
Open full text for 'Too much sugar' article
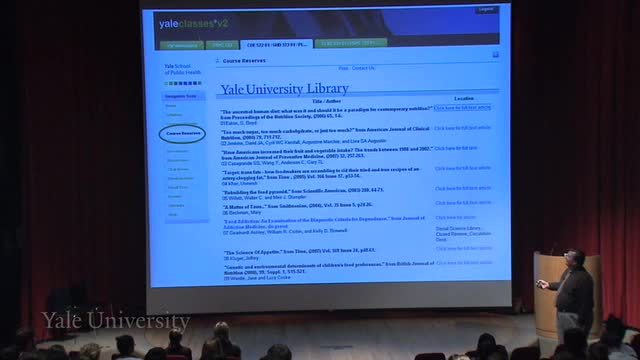tap(462, 128)
